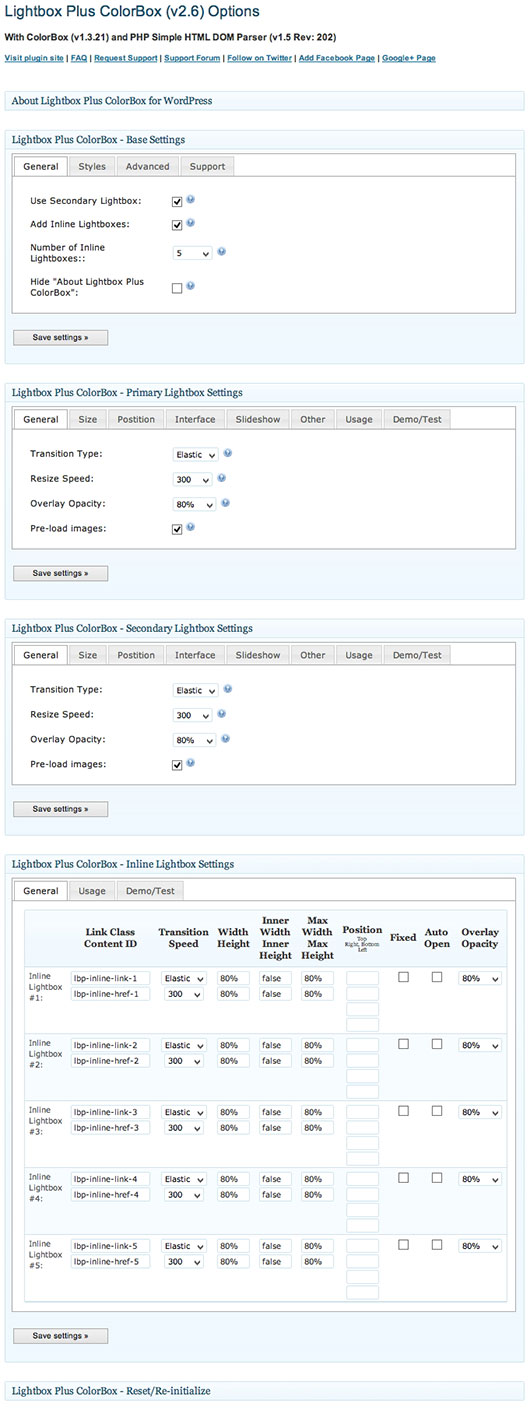Uncheck Use Secondary Lightbox checkbox
Screen dimensions: 530x1410
177,201
